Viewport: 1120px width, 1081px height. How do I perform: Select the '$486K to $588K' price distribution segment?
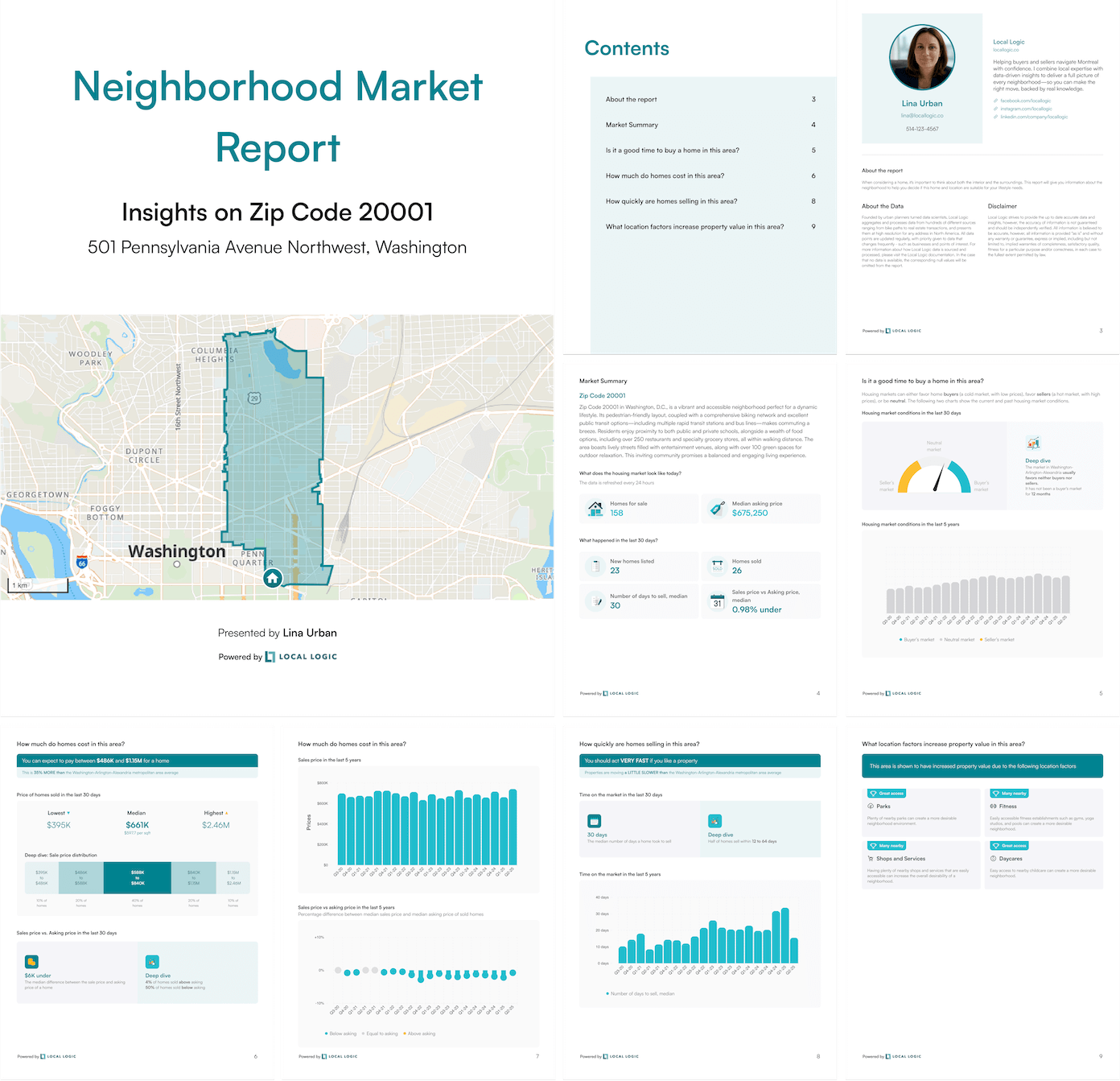pos(80,877)
